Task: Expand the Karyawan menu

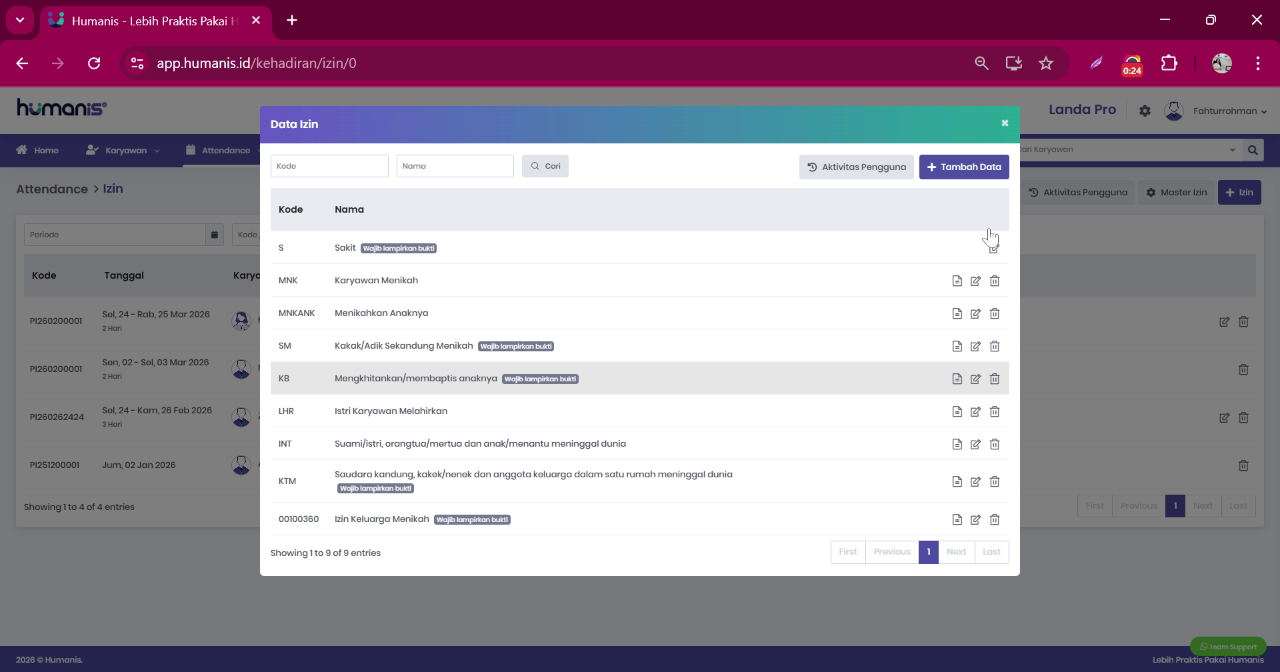Action: tap(122, 150)
